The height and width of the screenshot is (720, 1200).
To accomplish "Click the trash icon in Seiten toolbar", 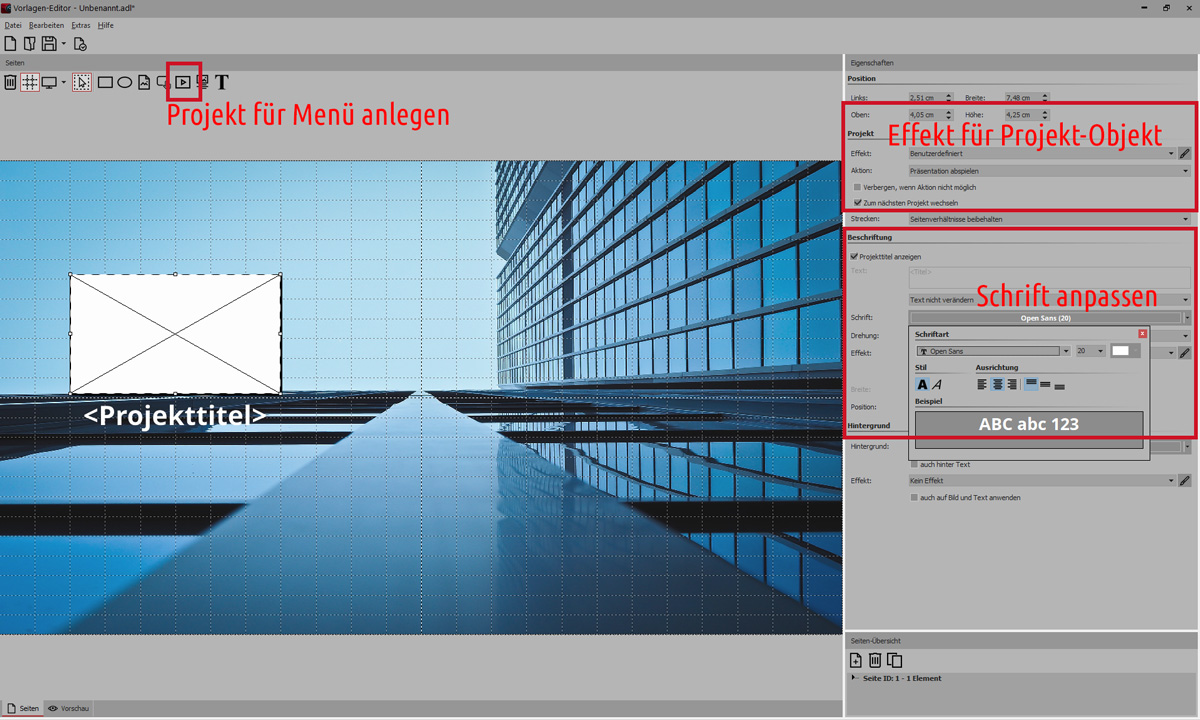I will (10, 82).
